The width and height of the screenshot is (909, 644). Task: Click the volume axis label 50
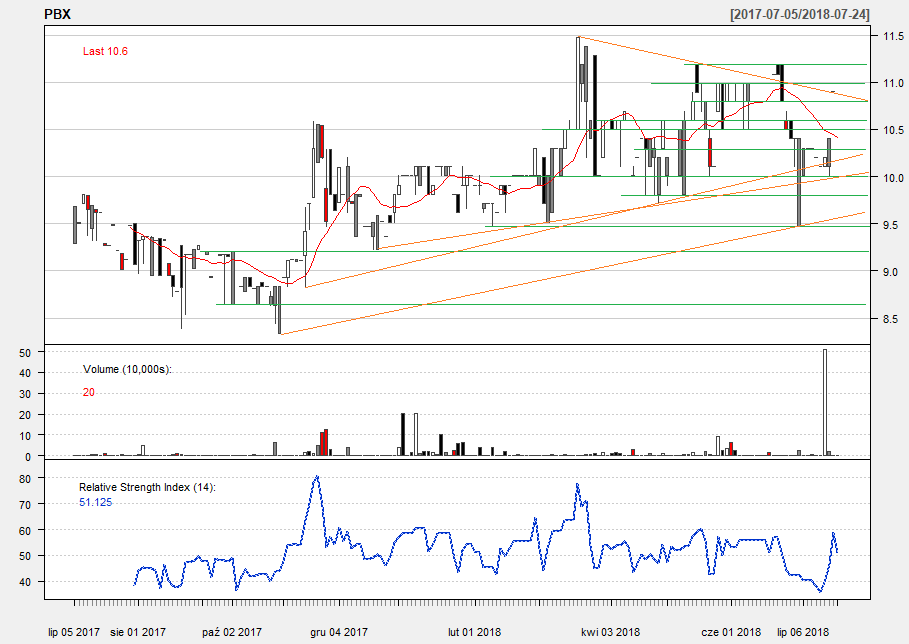[x=25, y=352]
